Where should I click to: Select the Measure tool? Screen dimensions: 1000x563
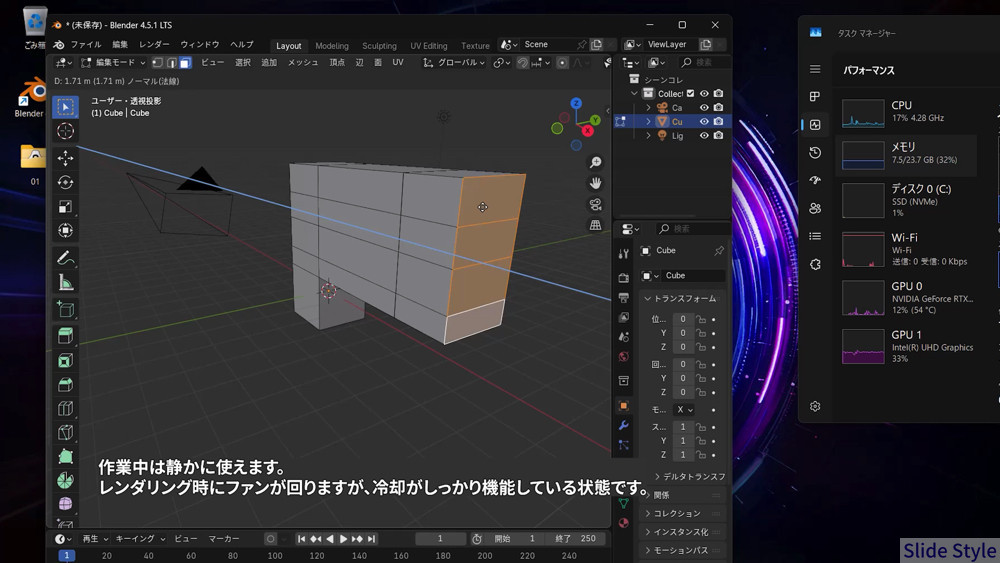65,282
